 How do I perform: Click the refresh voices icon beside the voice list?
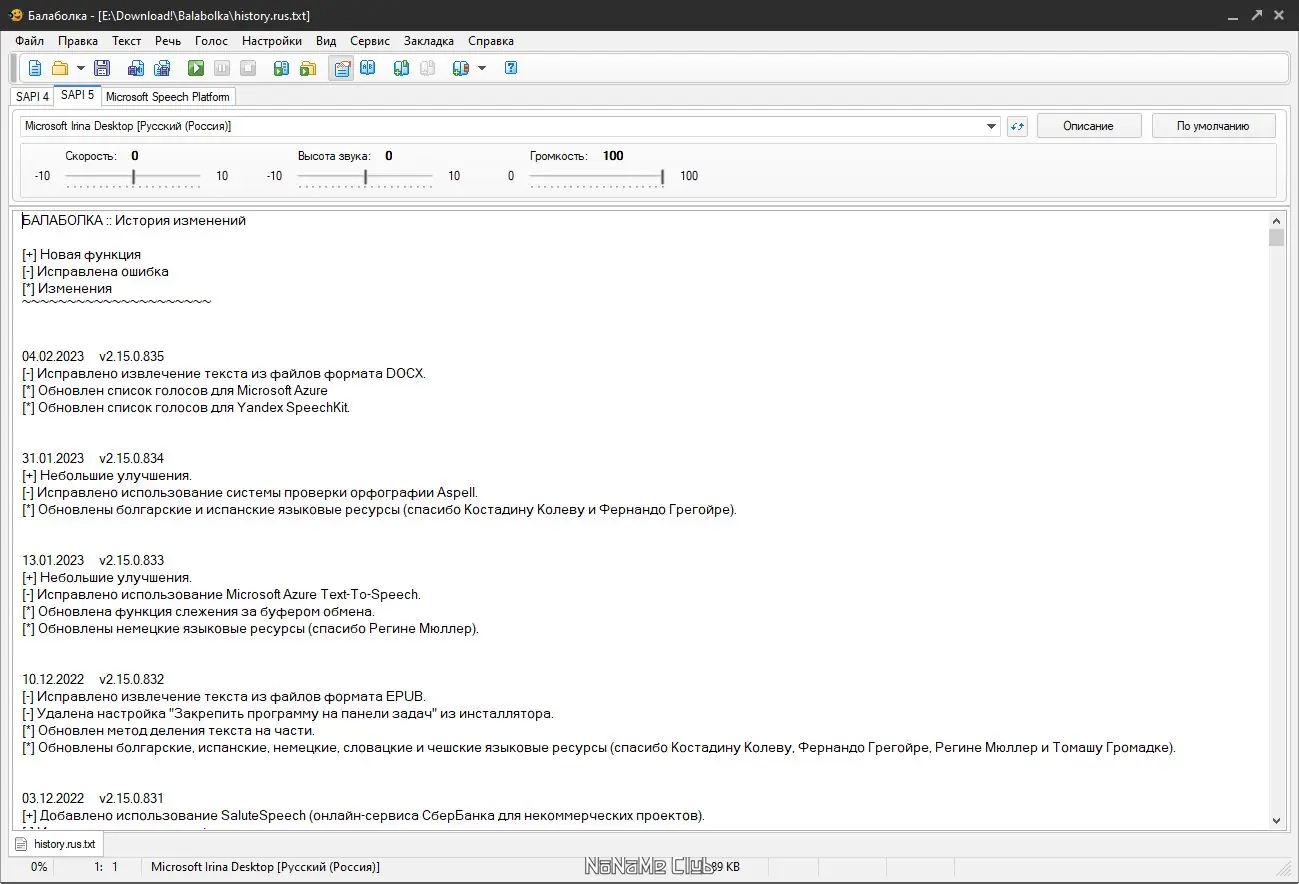point(1017,126)
